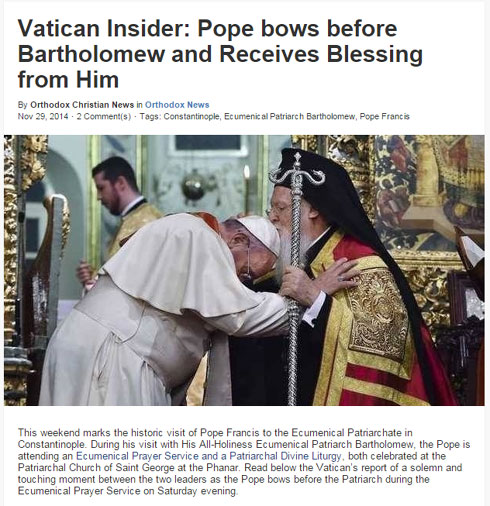Image resolution: width=490 pixels, height=506 pixels.
Task: Select the Ecumenical Patriarch Bartholomew tag
Action: pyautogui.click(x=290, y=116)
